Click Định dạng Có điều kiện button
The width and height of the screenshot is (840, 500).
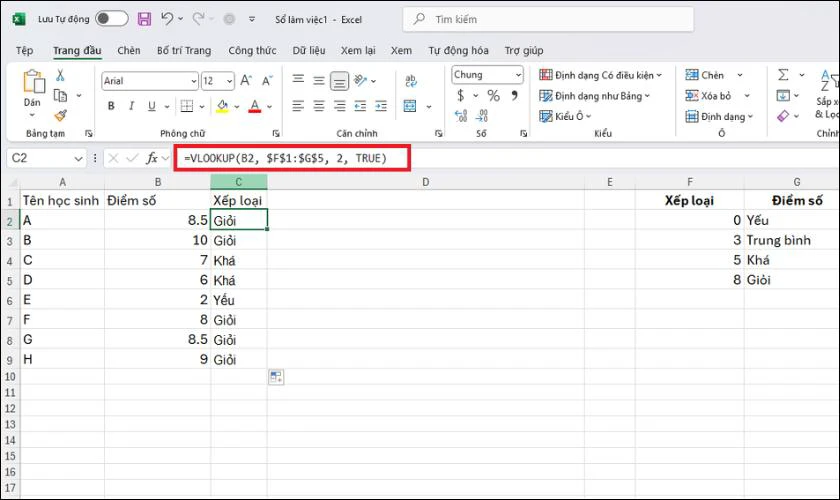(x=596, y=75)
